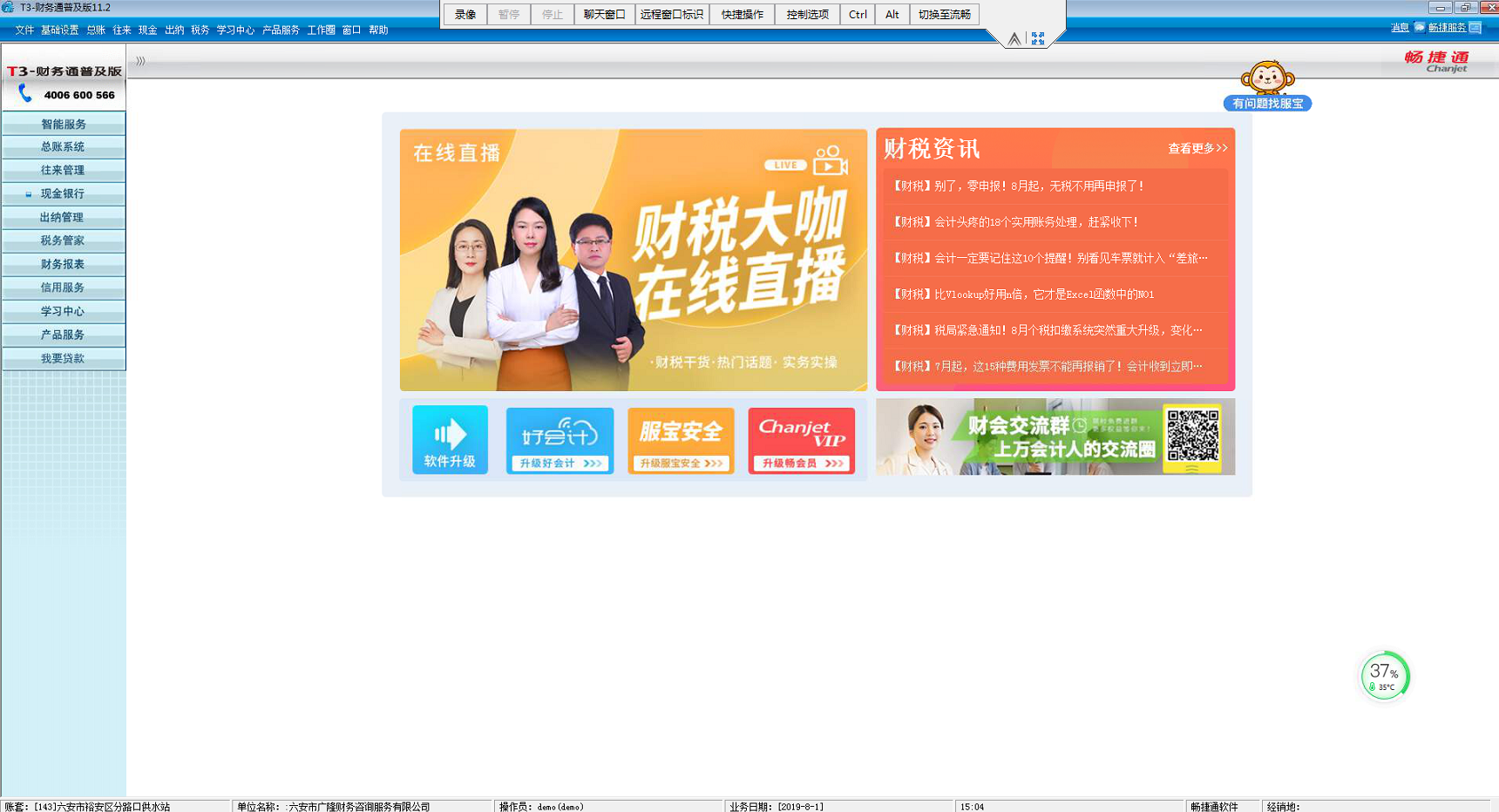
Task: Click the 快捷操作 button
Action: [x=743, y=14]
